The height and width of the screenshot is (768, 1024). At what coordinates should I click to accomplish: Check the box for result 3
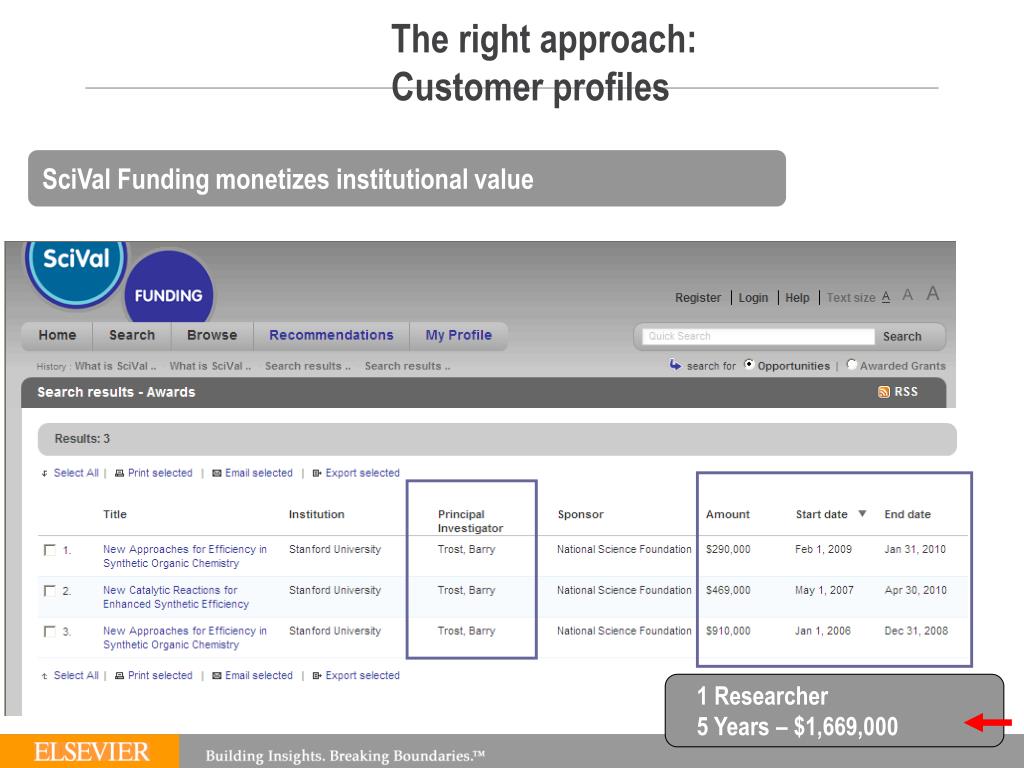point(50,632)
